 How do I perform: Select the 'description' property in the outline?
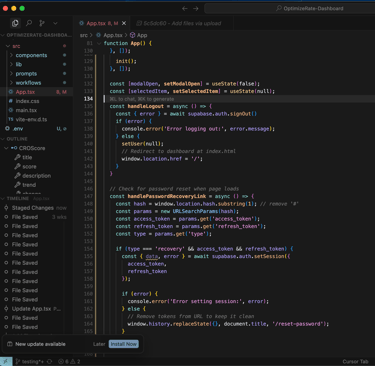click(x=37, y=176)
